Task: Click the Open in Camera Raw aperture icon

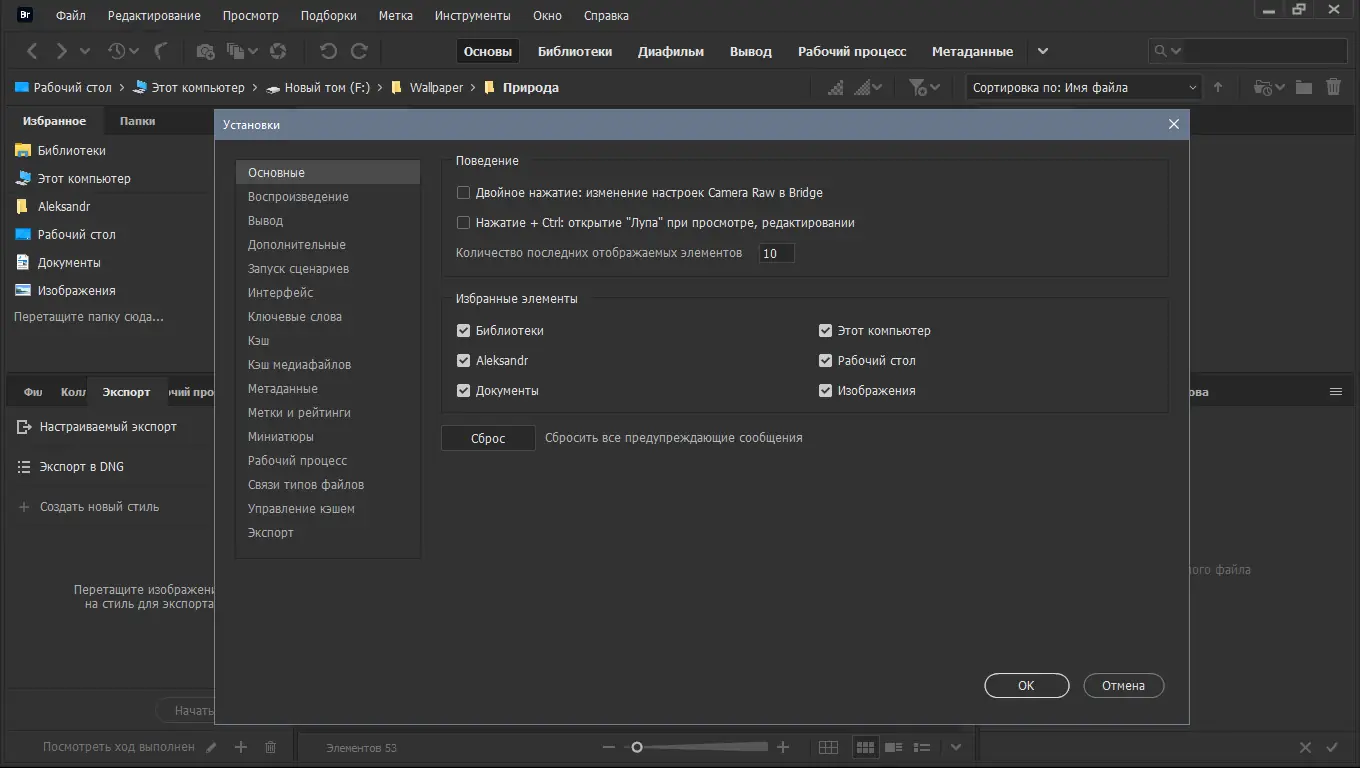Action: click(279, 51)
